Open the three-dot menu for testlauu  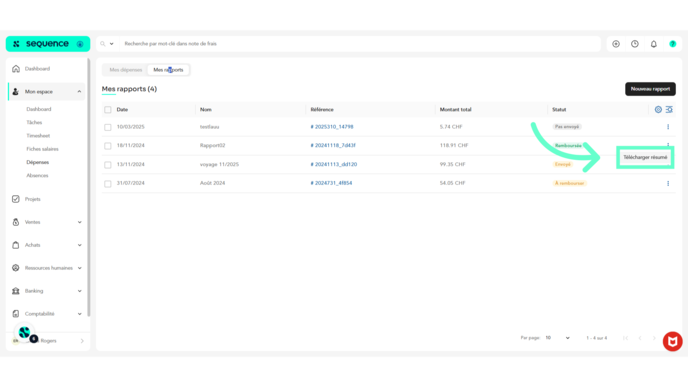668,127
